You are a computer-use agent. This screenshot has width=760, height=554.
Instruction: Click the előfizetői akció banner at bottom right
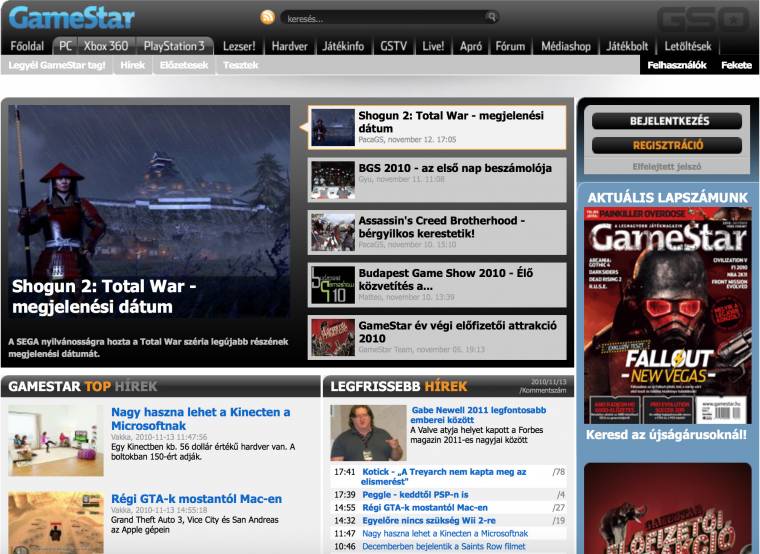[668, 508]
